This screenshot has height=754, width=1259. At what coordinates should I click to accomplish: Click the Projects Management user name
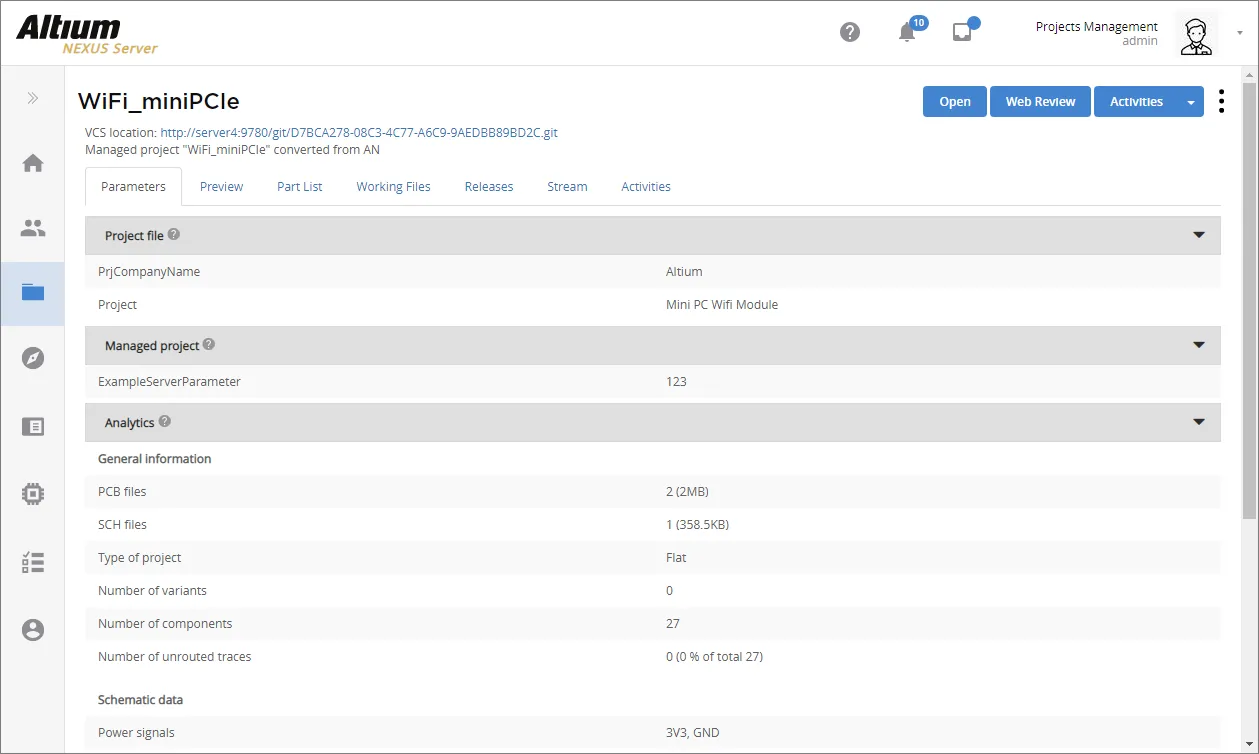tap(1096, 27)
